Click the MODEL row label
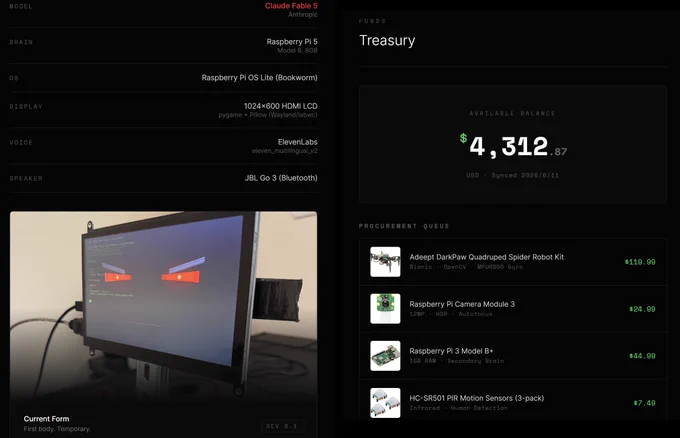The image size is (680, 438). (x=21, y=7)
